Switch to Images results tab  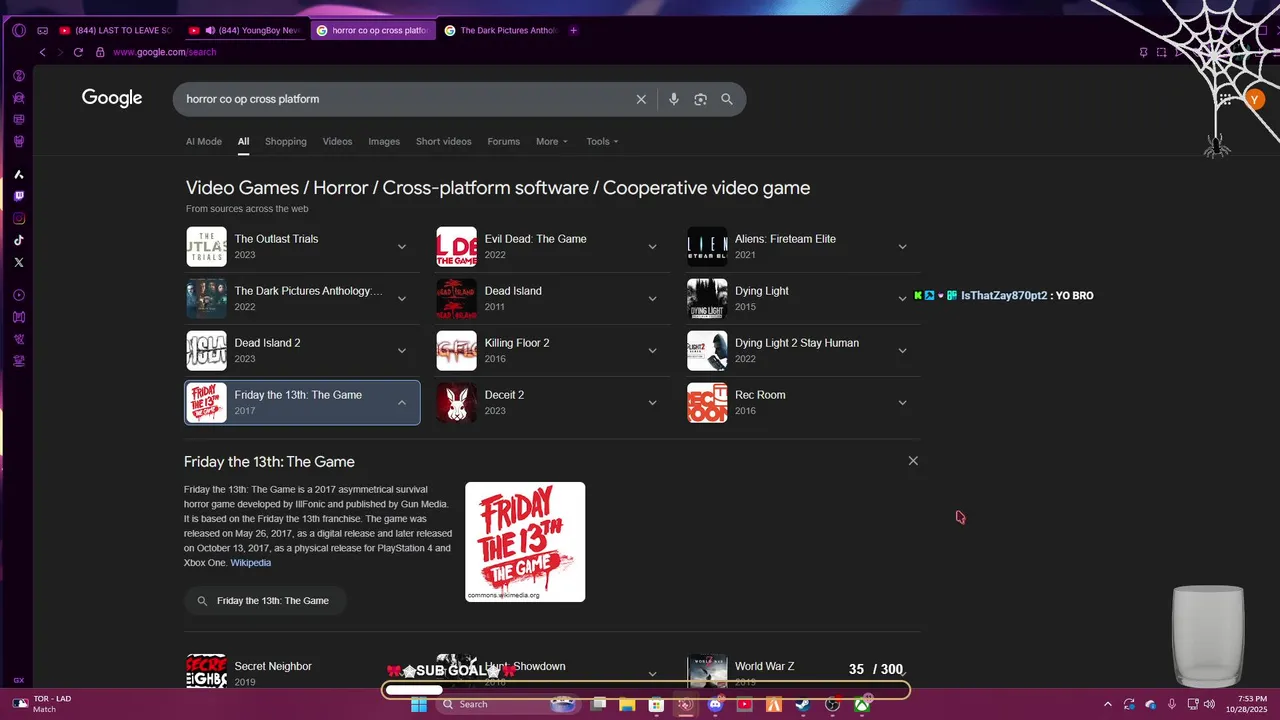pos(384,141)
